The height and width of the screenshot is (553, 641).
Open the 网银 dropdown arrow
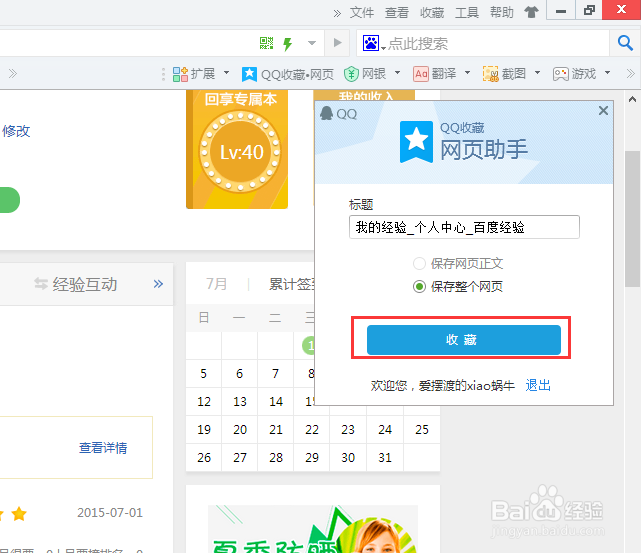(397, 73)
